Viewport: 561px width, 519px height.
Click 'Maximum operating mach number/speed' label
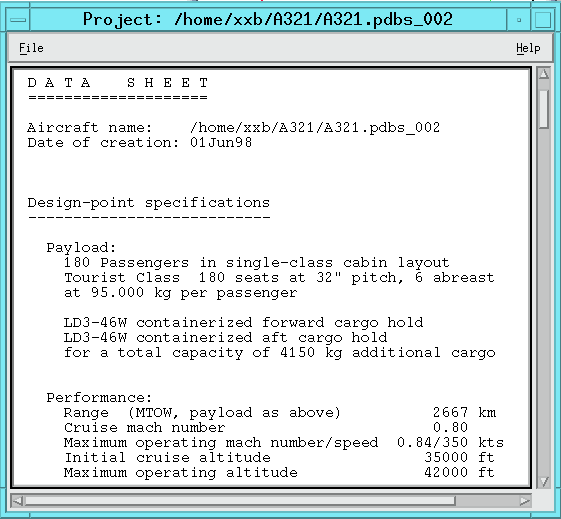pos(221,443)
